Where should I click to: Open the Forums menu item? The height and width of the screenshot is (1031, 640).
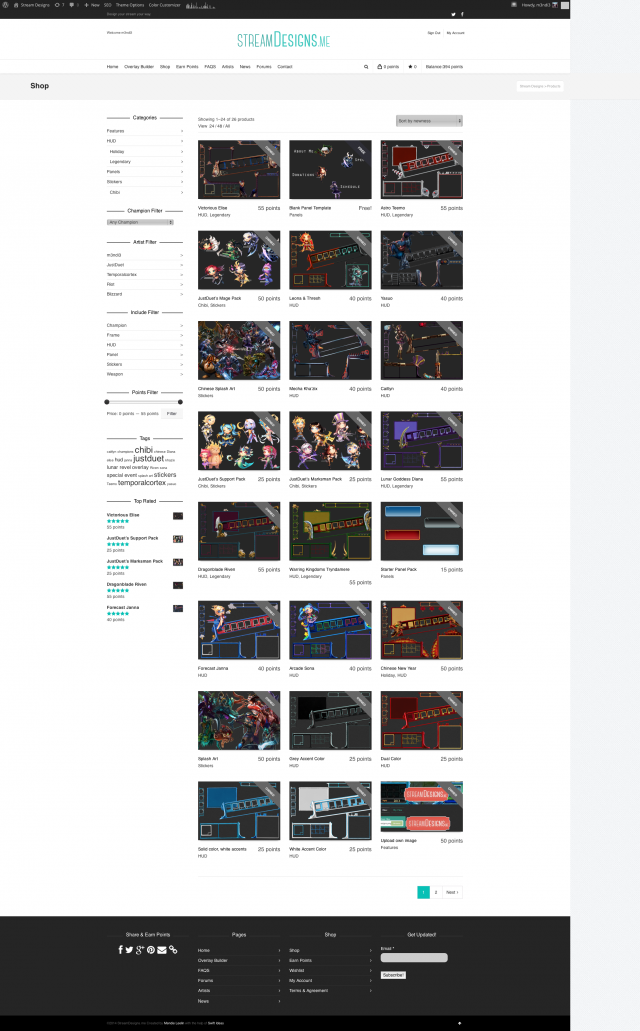264,66
